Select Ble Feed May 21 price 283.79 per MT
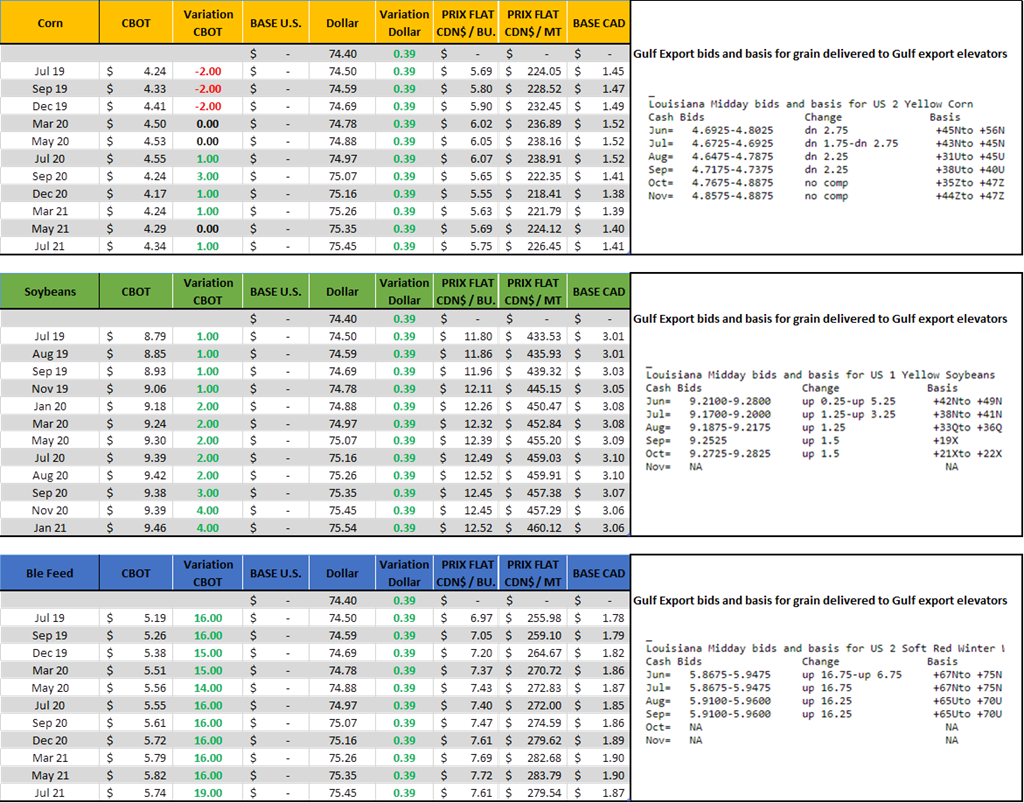 click(x=536, y=775)
